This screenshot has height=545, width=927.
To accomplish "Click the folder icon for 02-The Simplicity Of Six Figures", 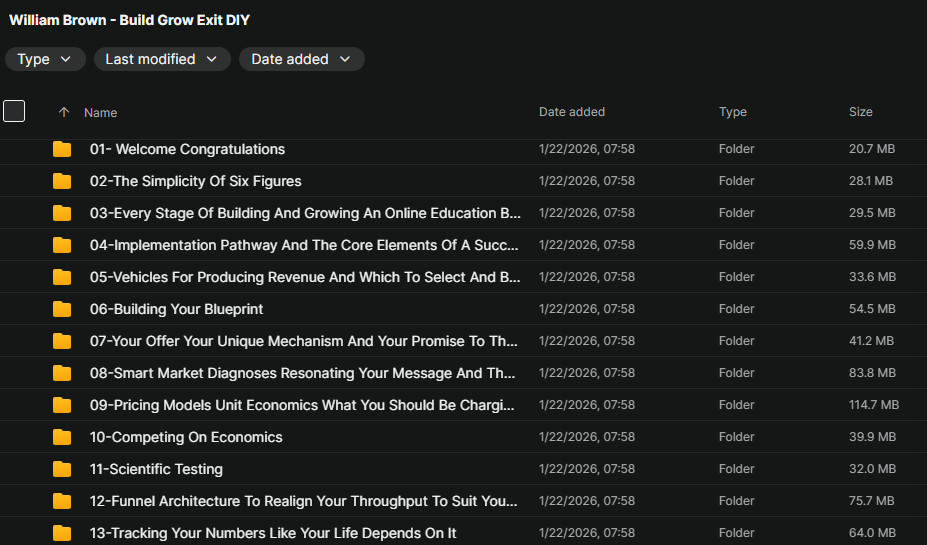I will tap(62, 181).
